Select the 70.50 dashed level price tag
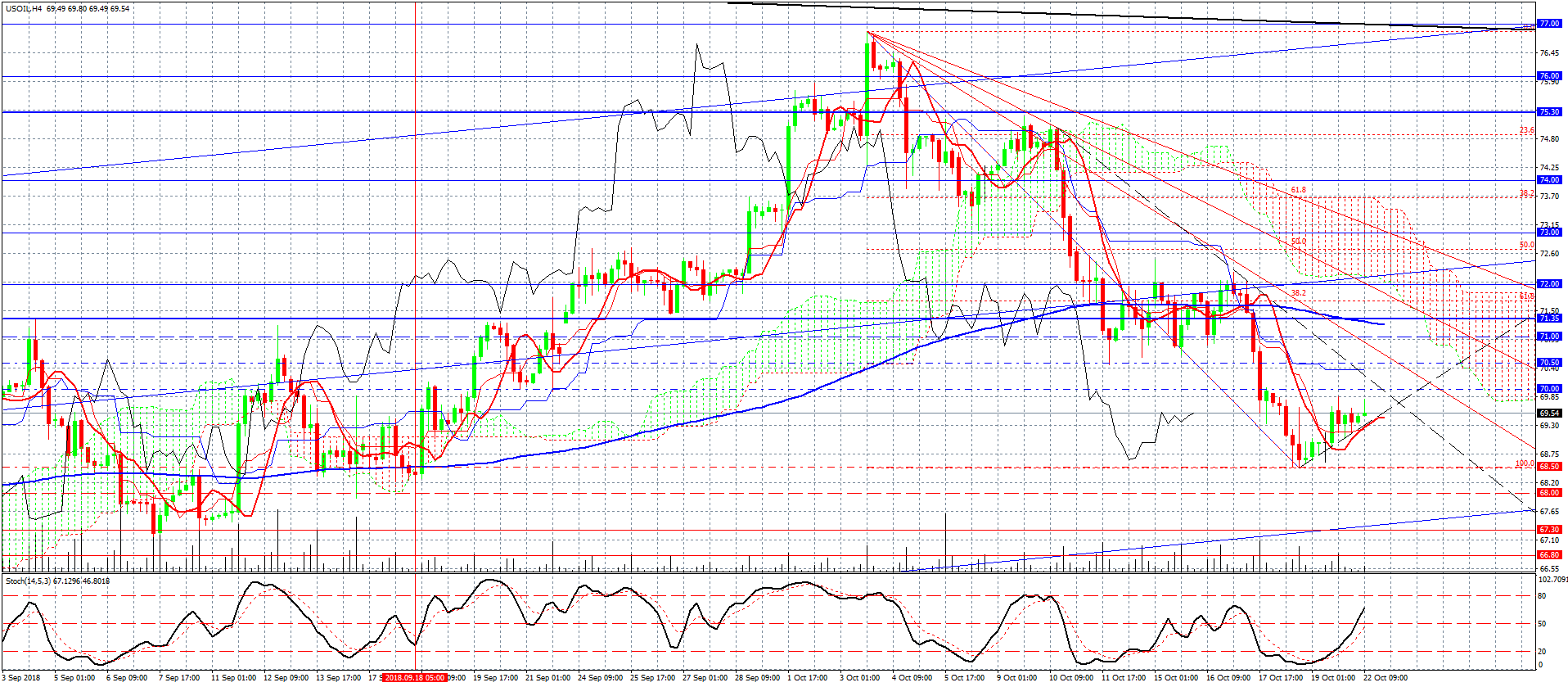 pos(1549,363)
